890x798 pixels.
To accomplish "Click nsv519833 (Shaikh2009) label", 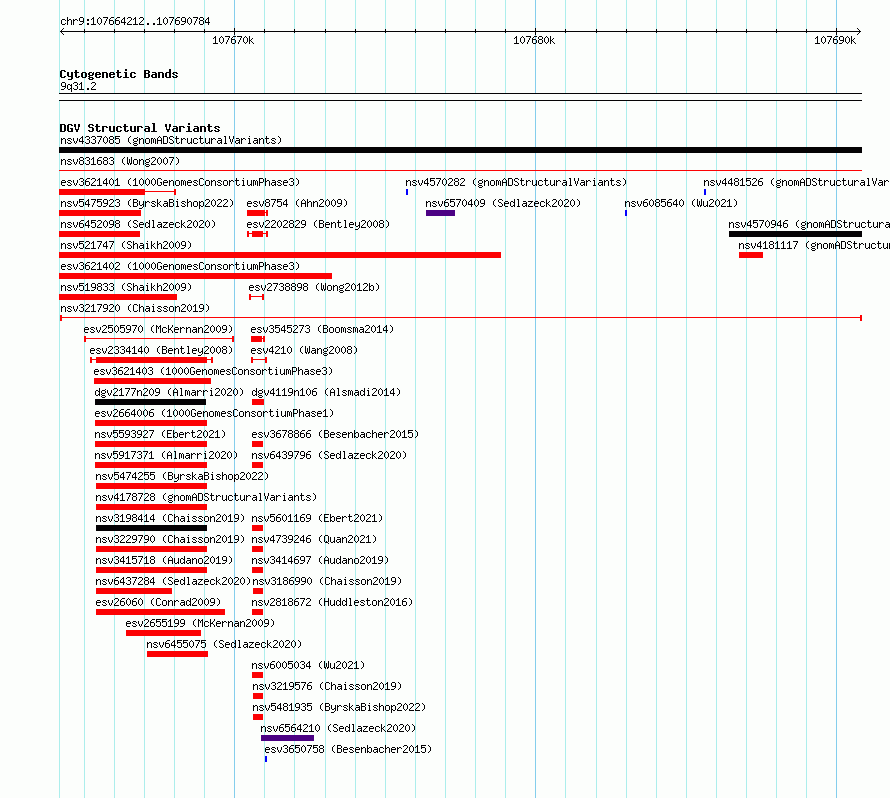I will 126,287.
